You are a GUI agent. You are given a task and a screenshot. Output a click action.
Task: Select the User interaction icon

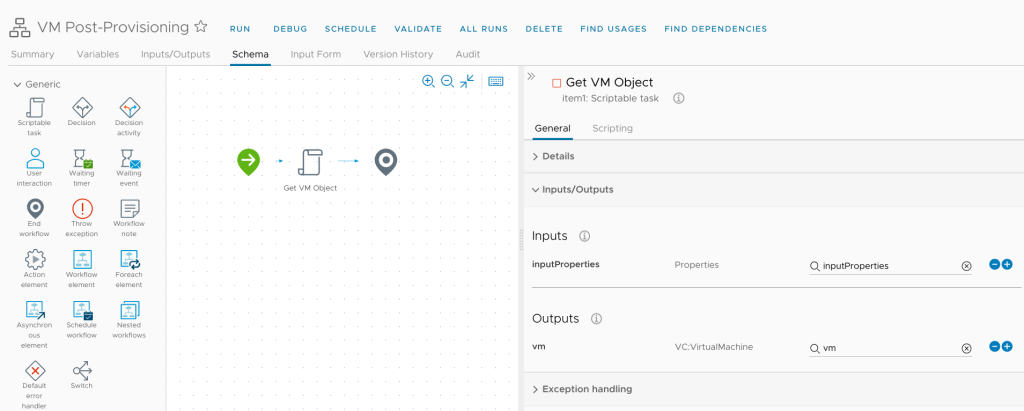(35, 158)
